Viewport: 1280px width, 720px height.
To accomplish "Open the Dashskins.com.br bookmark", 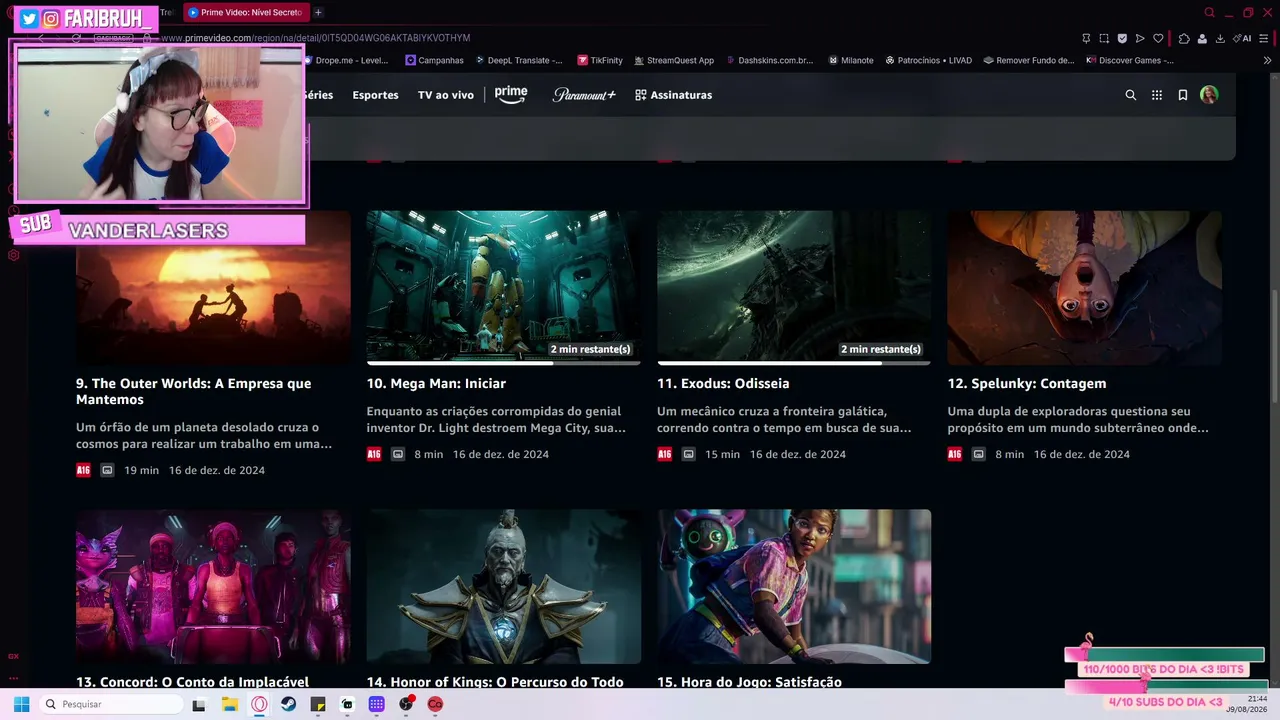I will click(769, 60).
